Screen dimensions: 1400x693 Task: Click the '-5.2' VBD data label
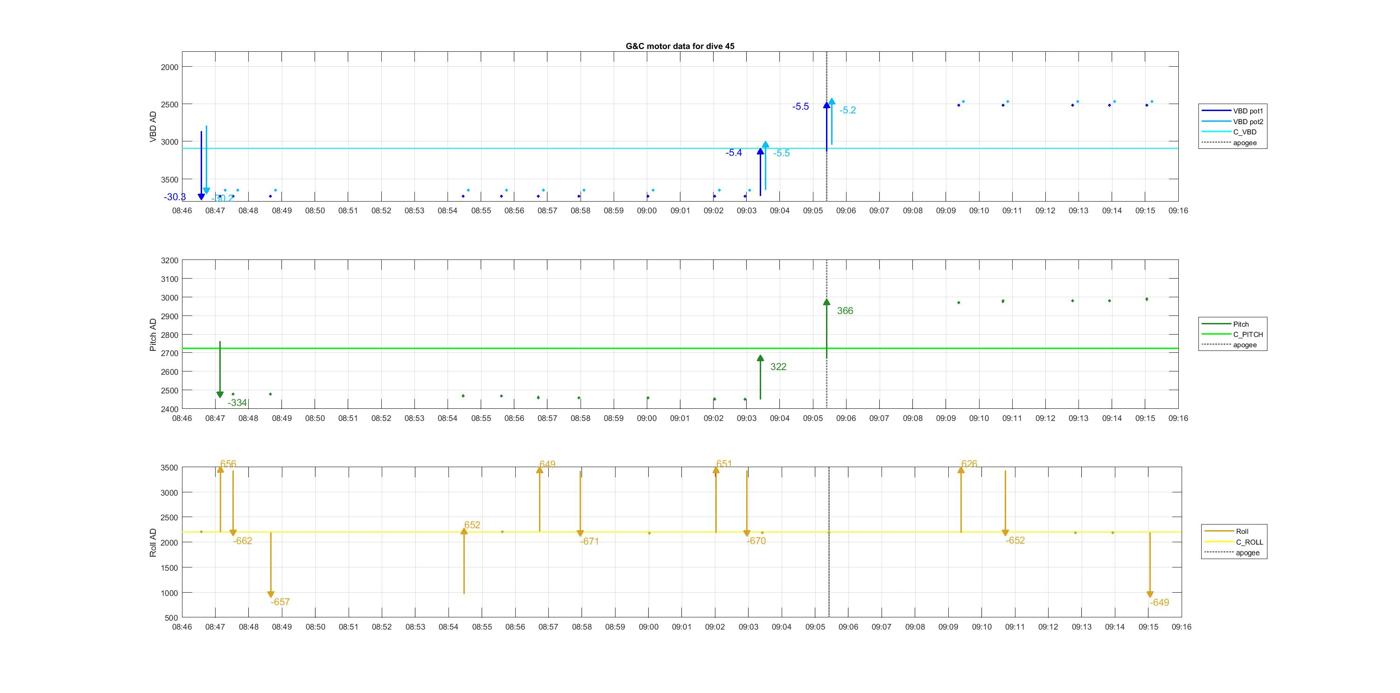(x=848, y=110)
